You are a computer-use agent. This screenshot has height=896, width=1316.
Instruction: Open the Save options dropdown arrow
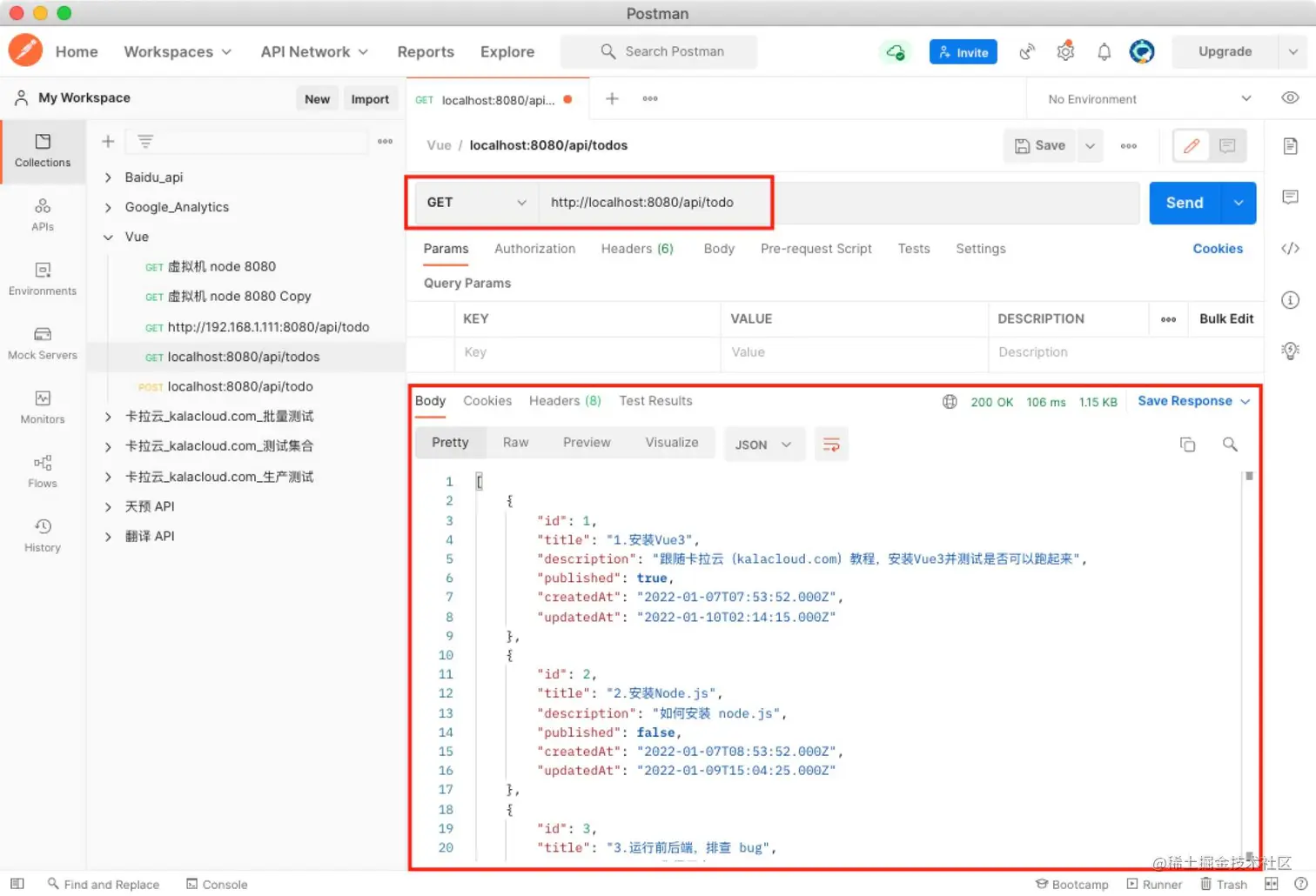coord(1090,145)
